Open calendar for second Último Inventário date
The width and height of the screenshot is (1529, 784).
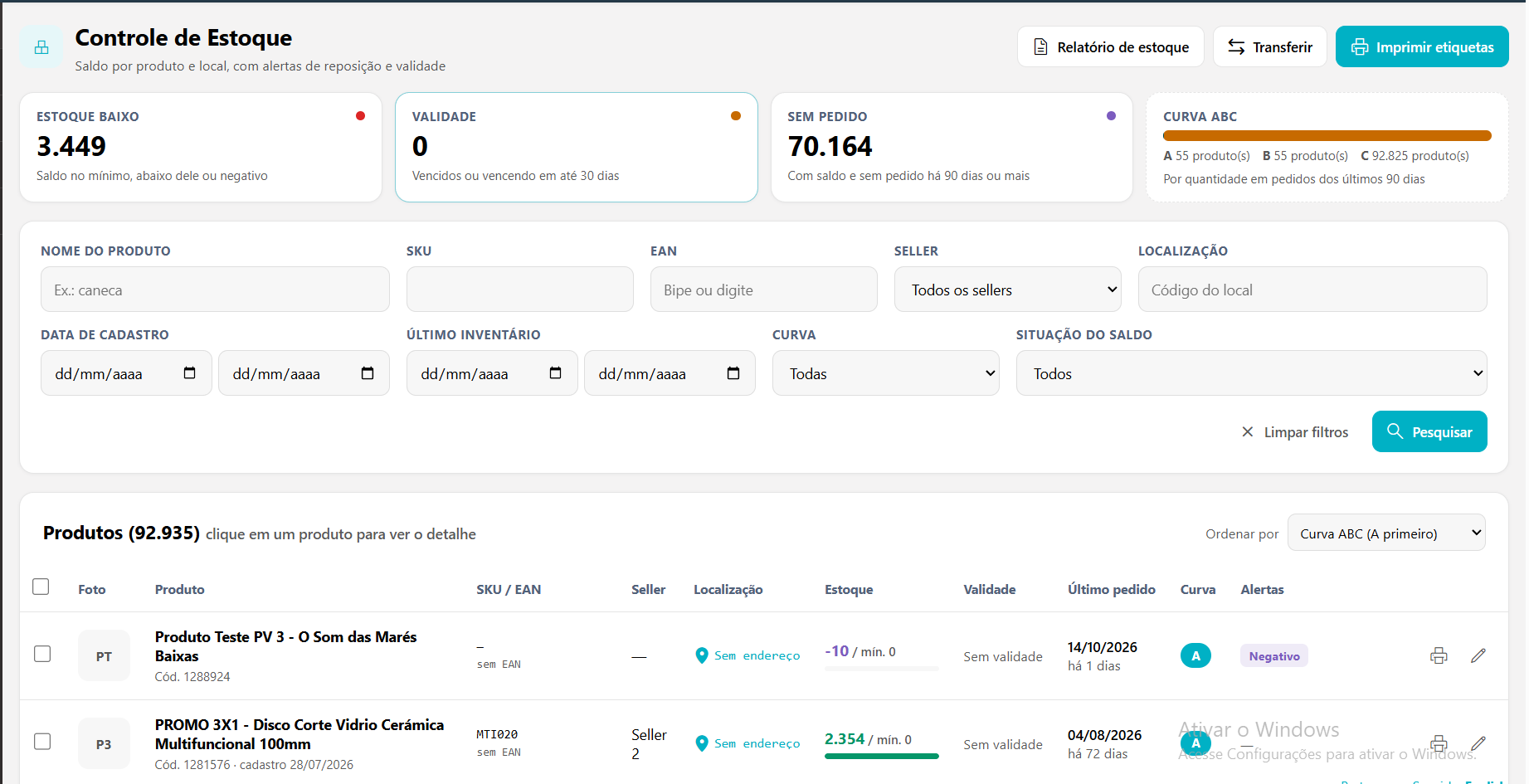point(733,373)
